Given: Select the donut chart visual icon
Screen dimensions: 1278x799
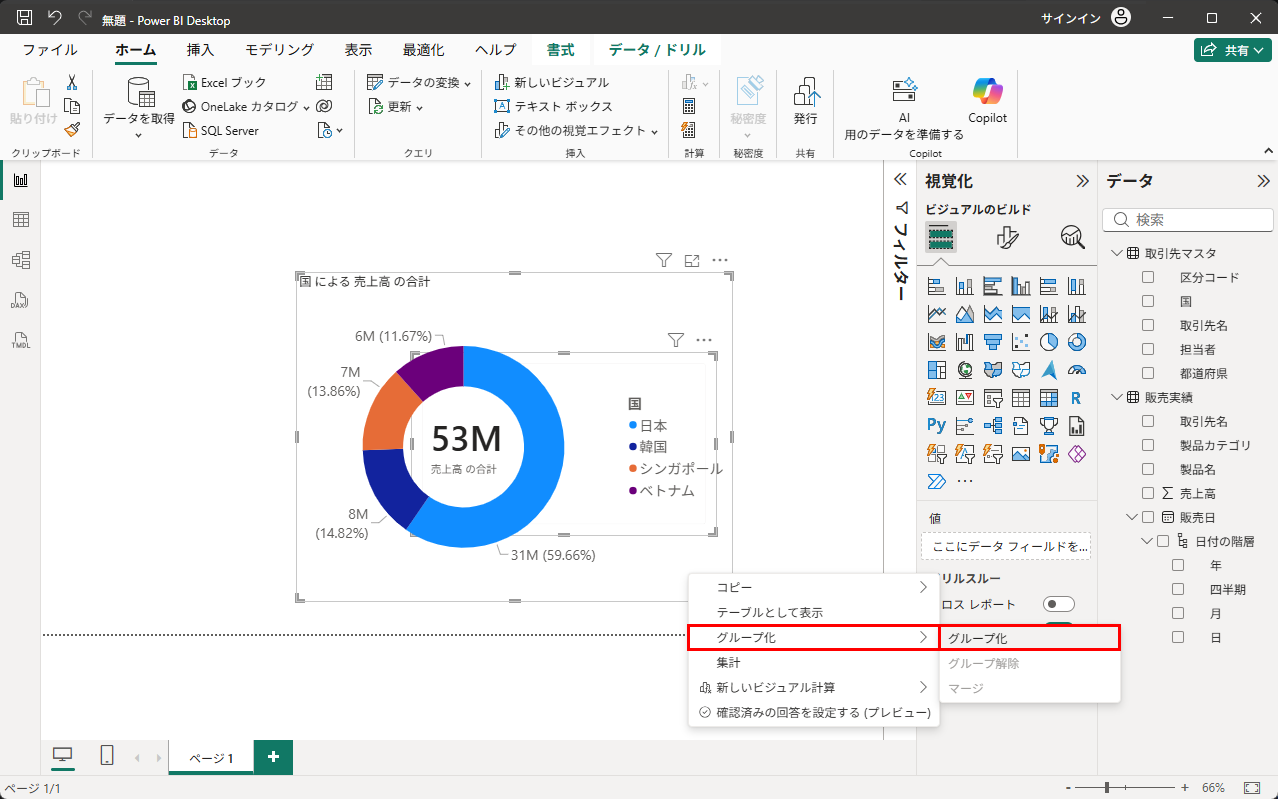Looking at the screenshot, I should pos(1077,342).
